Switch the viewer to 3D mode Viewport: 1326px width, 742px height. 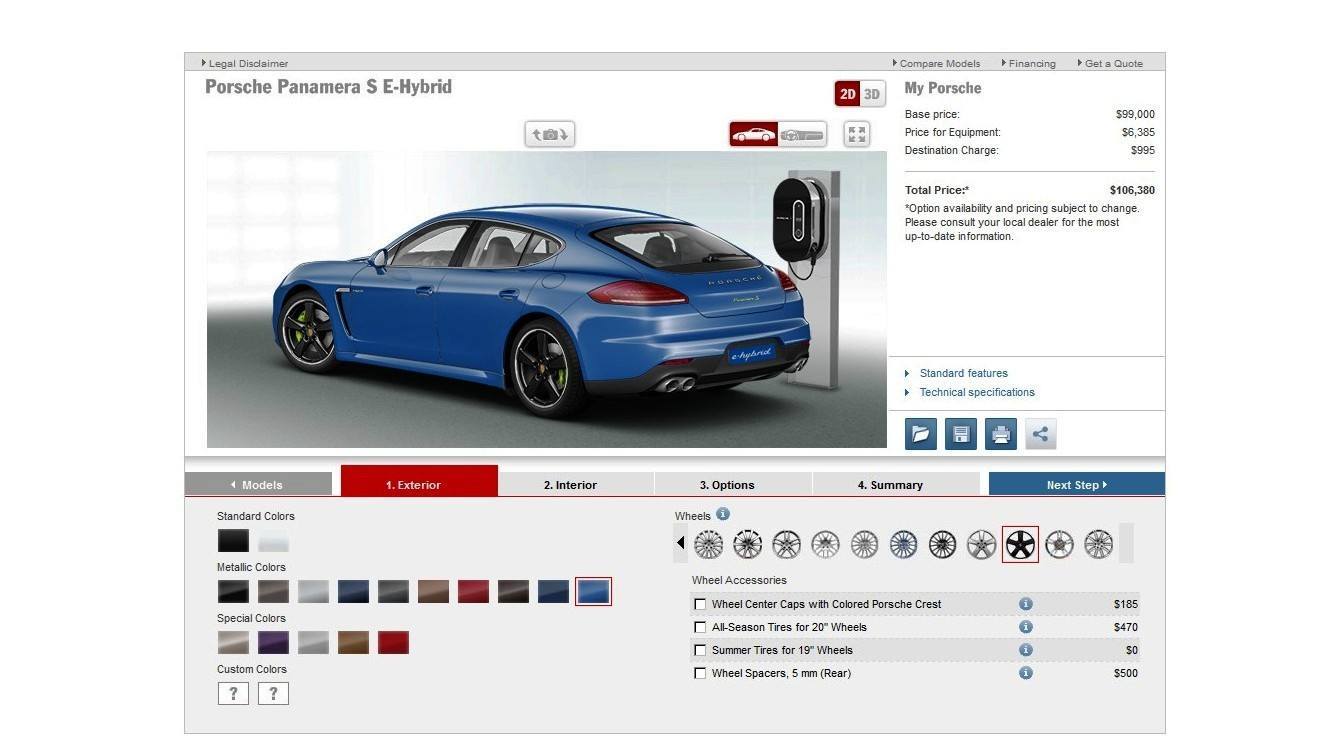tap(872, 94)
